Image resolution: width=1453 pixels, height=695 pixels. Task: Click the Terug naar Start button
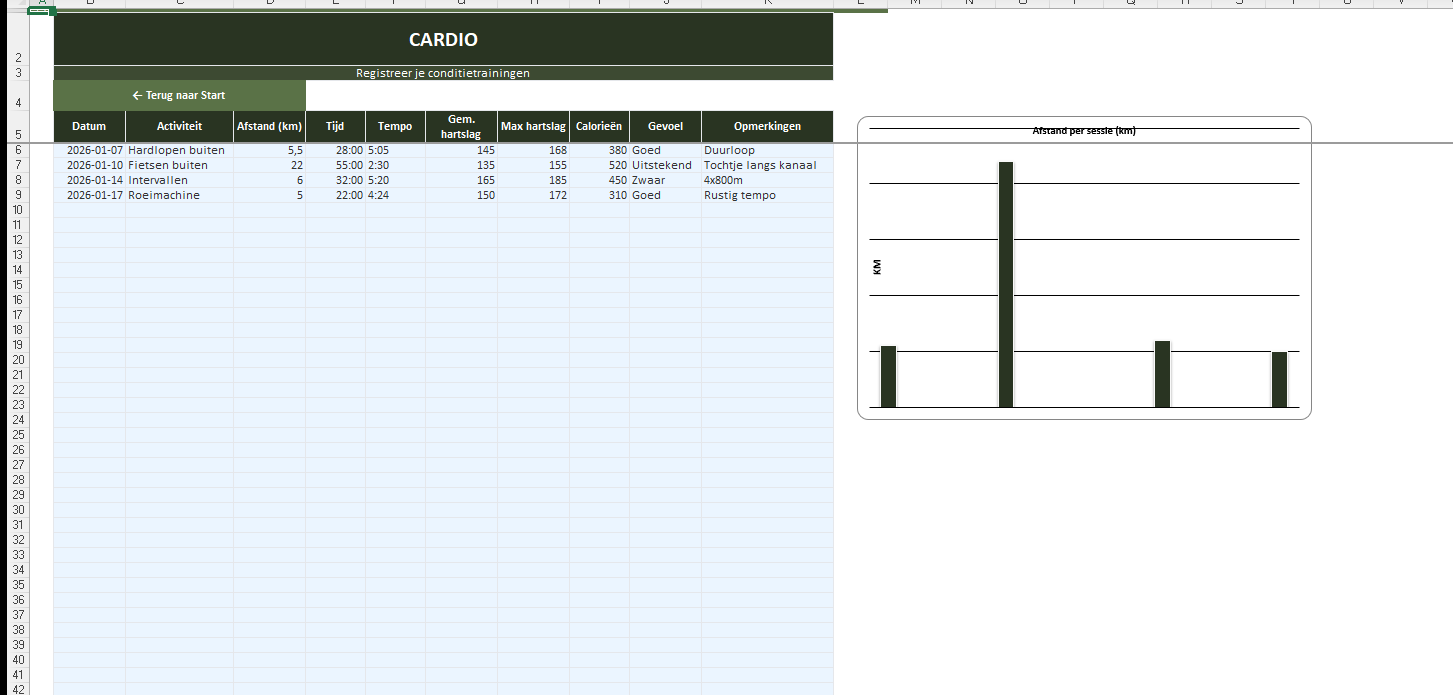point(179,96)
